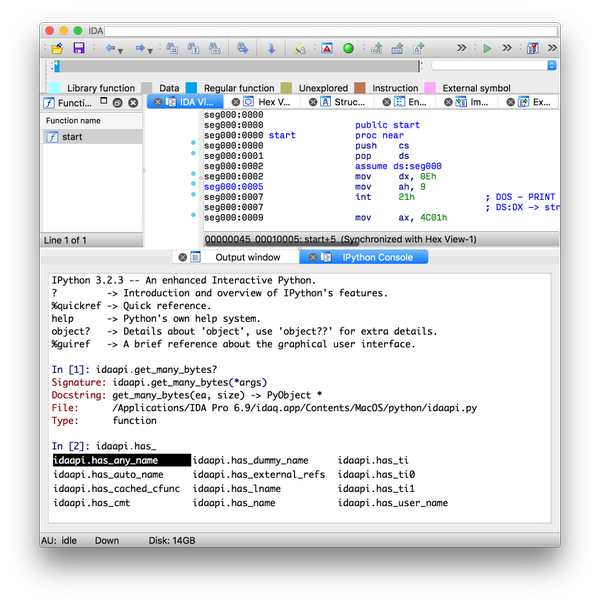Click the red A-triangle toolbar icon
Image resolution: width=600 pixels, height=604 pixels.
327,48
